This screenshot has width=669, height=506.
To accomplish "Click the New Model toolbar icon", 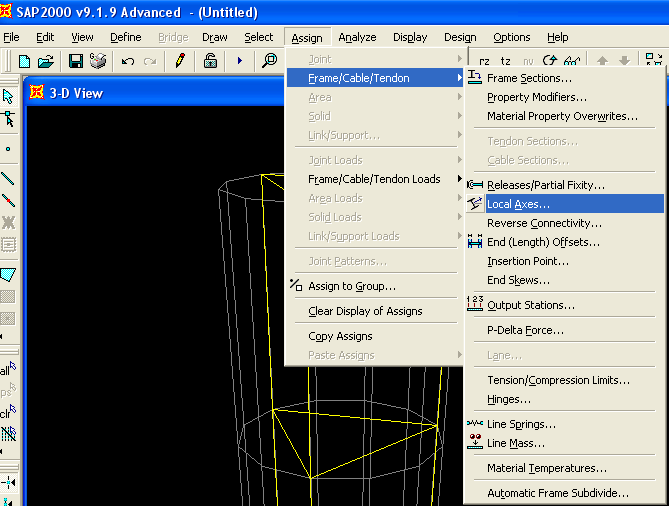I will [x=24, y=61].
